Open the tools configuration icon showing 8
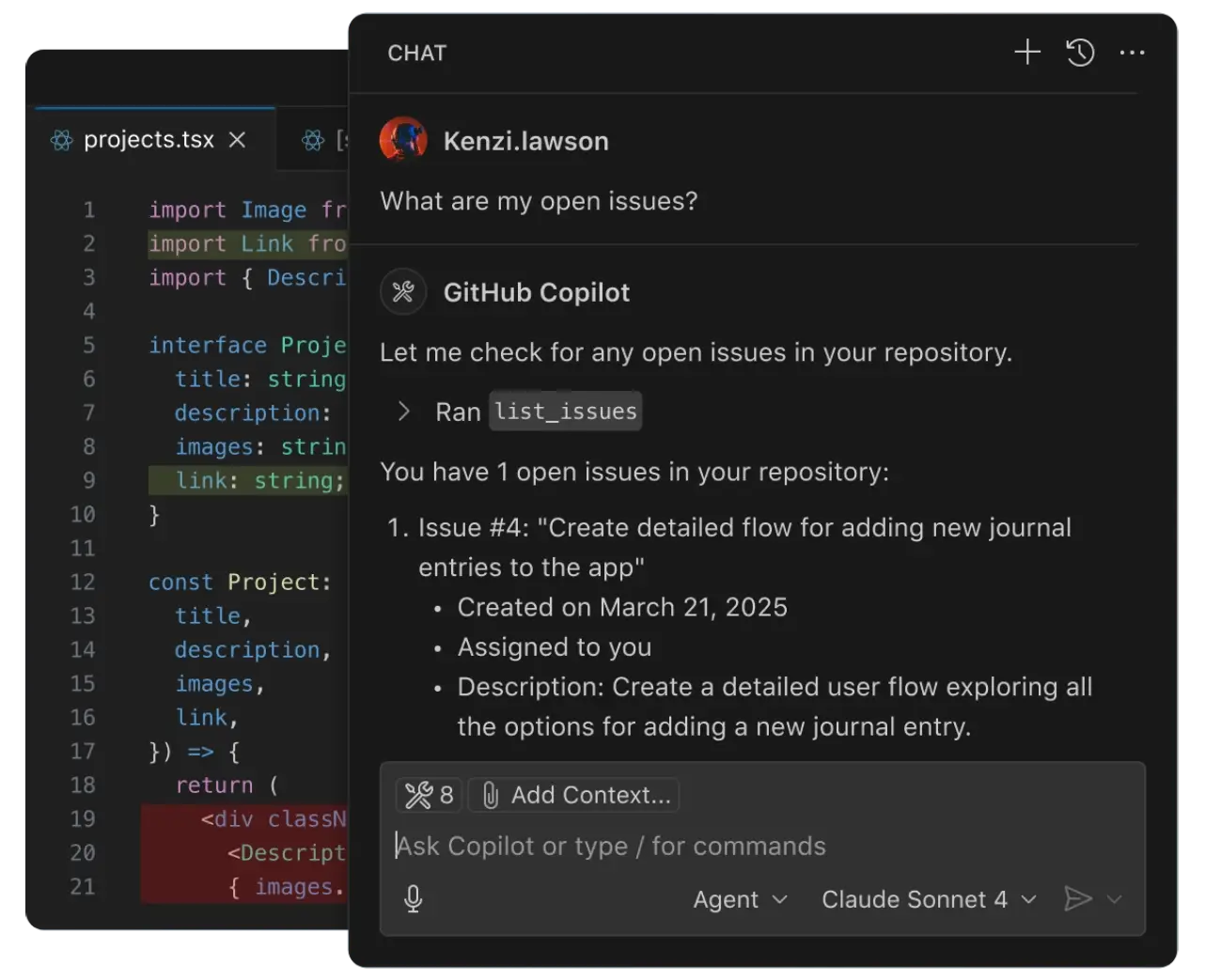This screenshot has width=1205, height=980. click(x=429, y=795)
